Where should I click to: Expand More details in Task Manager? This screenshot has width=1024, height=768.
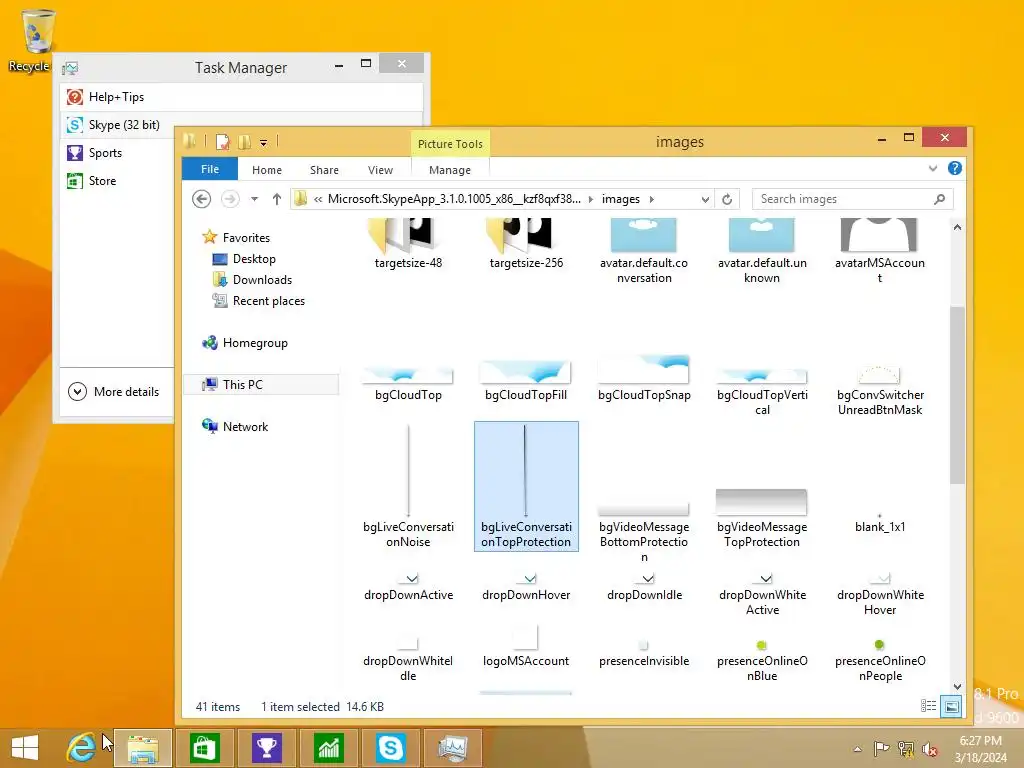click(114, 392)
